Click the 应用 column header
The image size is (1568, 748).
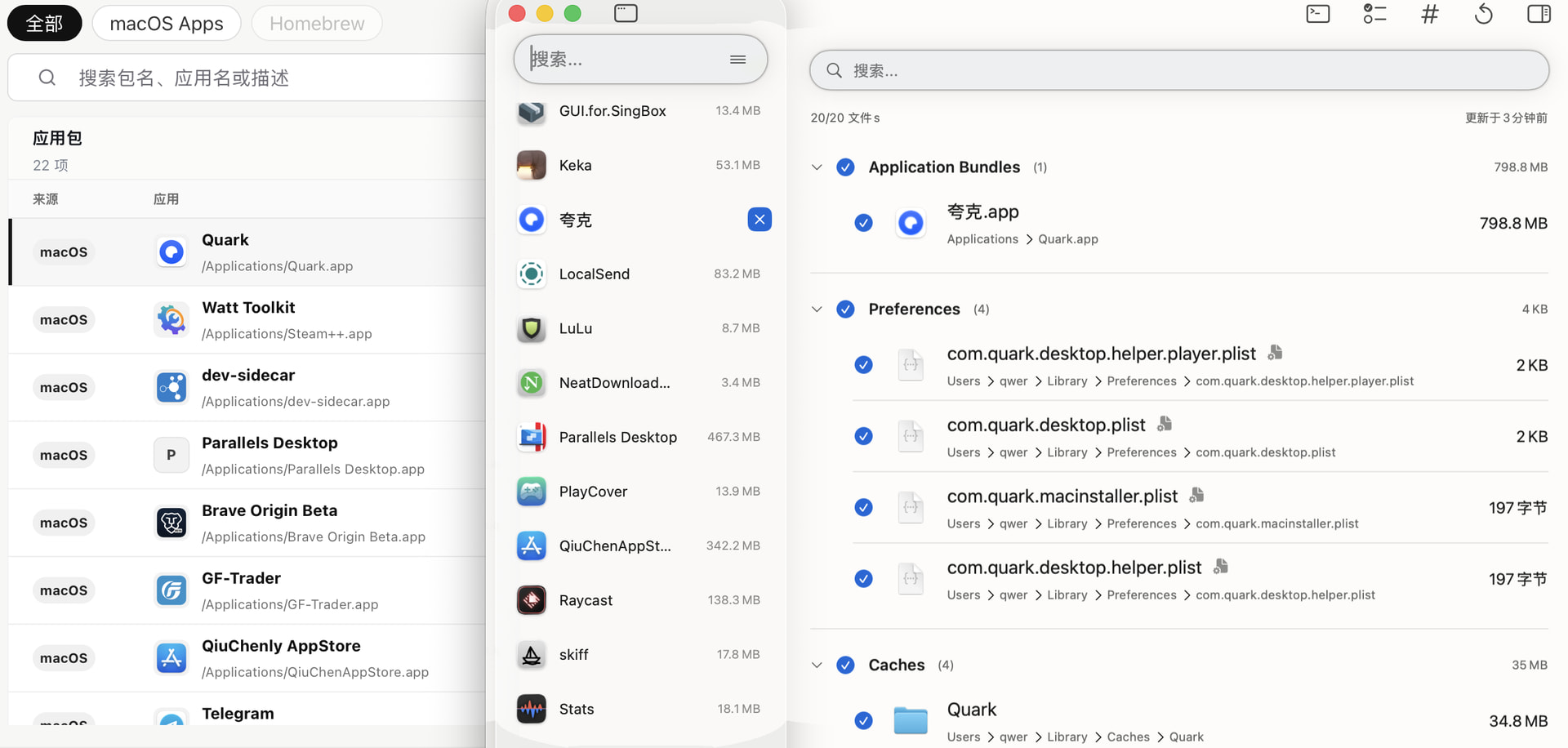166,199
